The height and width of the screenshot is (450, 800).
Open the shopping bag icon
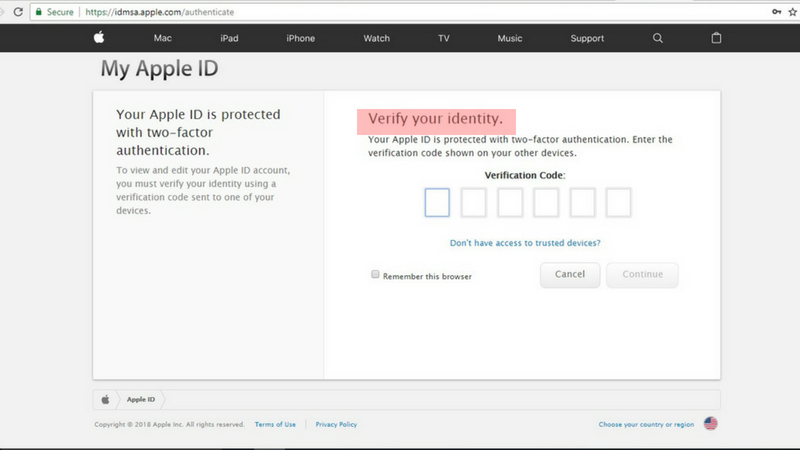pos(716,38)
